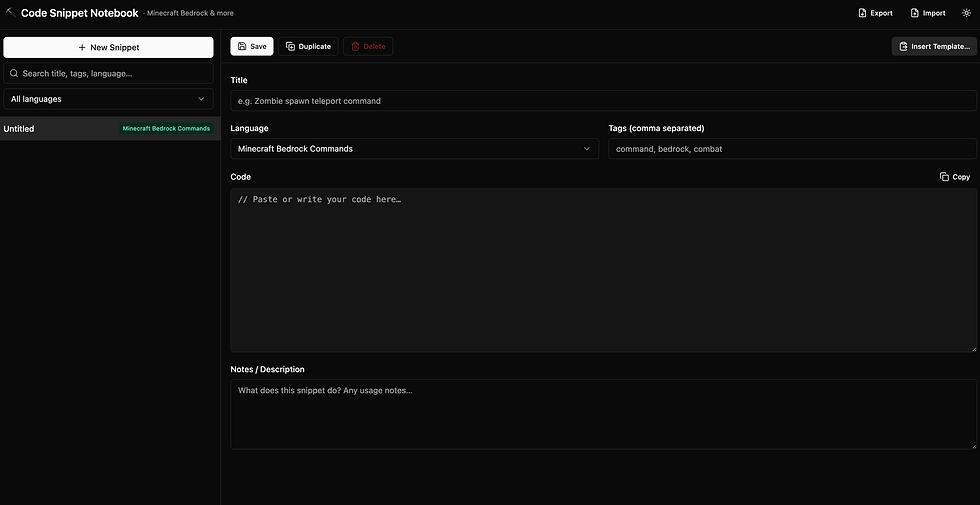Click the Notes / Description text area
Viewport: 980px width, 505px height.
[603, 414]
